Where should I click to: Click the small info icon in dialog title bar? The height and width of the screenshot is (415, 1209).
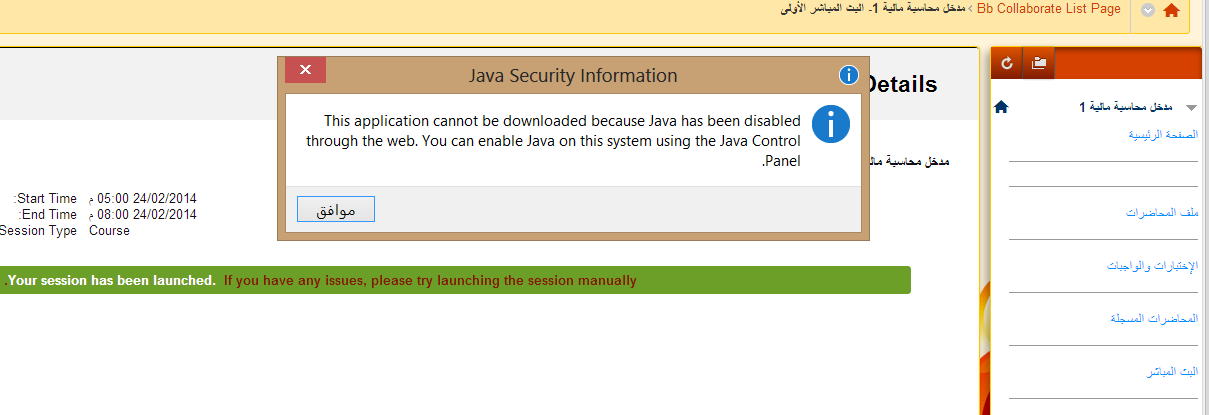point(848,75)
